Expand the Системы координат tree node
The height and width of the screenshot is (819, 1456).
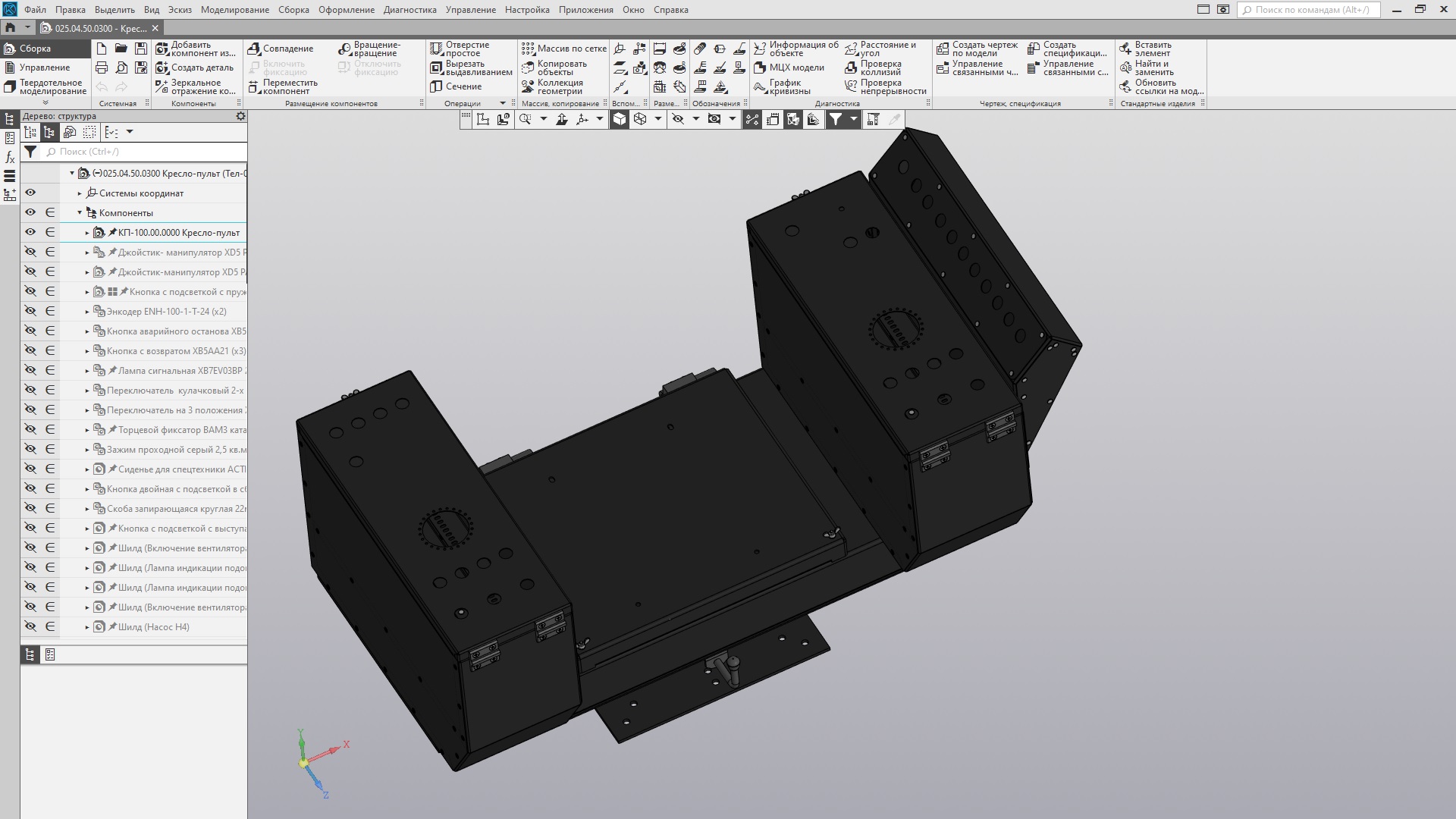(80, 193)
